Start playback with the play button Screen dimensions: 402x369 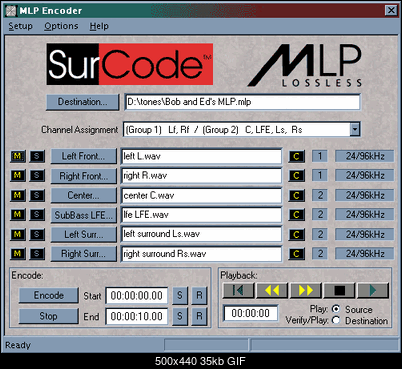[x=373, y=290]
